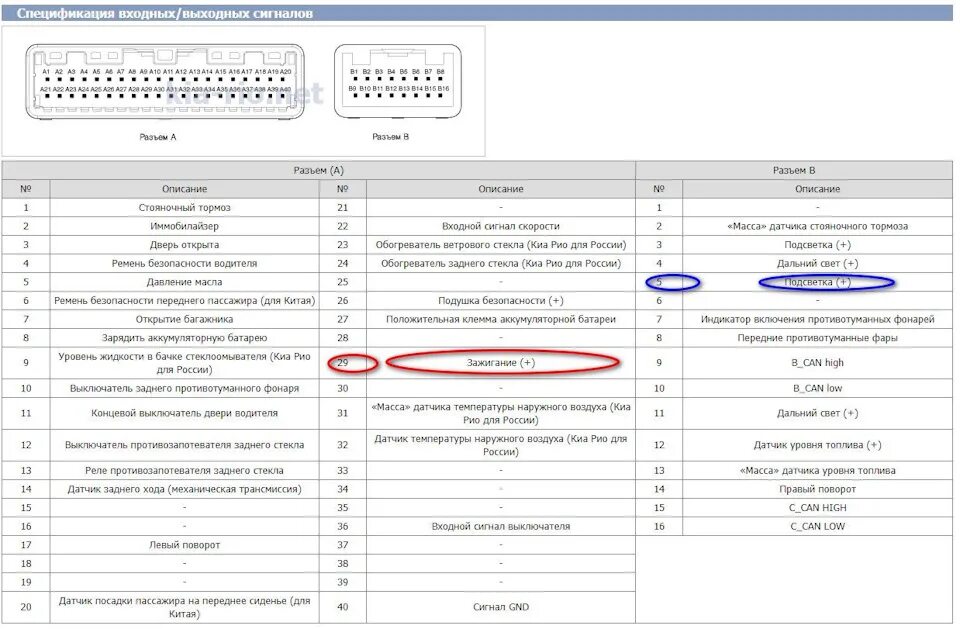Click the 'Датчик температуры наружного воздуха (Киа Рио для России)' cell

tap(501, 445)
